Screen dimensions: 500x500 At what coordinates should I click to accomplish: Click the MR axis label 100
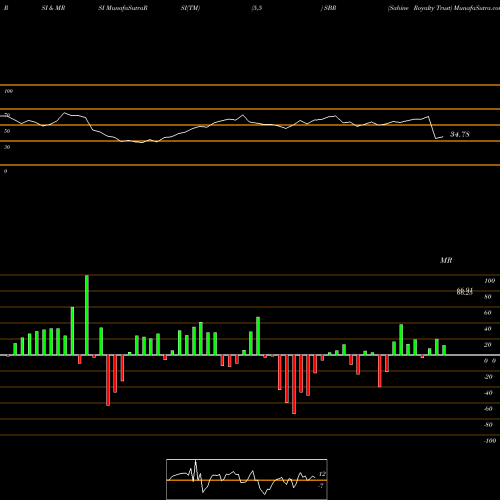[x=489, y=281]
